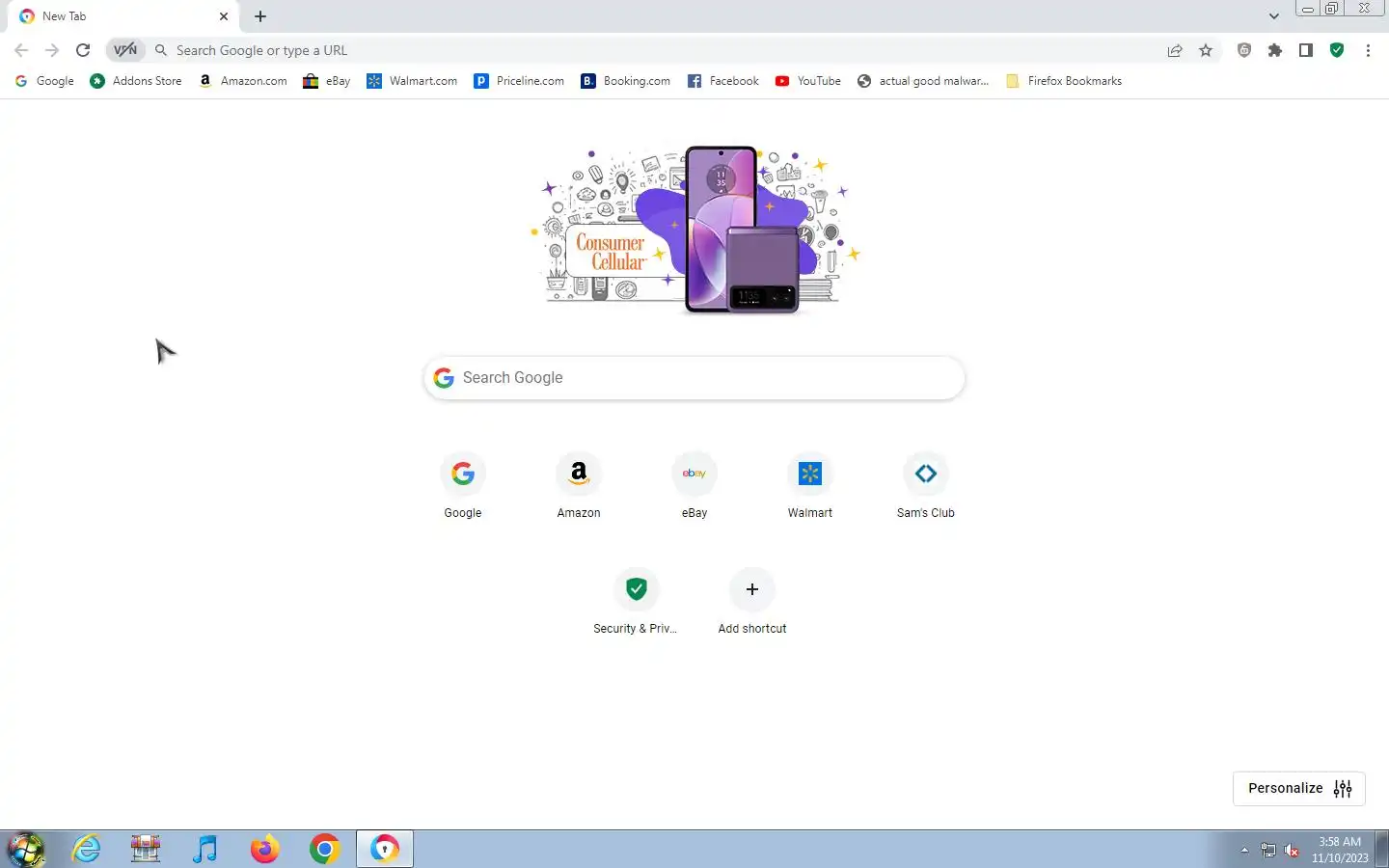1389x868 pixels.
Task: Go forward with the forward arrow
Action: pos(52,50)
